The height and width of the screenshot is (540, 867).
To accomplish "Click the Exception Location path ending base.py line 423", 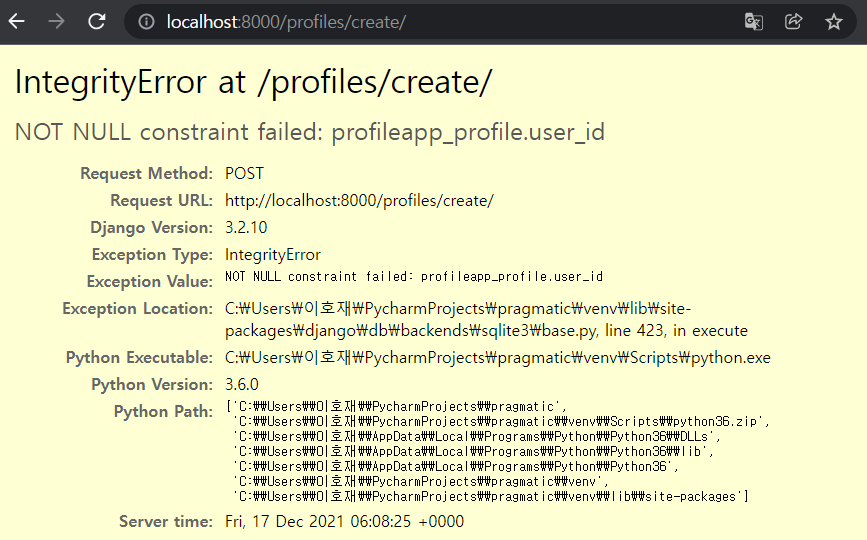I will 487,319.
